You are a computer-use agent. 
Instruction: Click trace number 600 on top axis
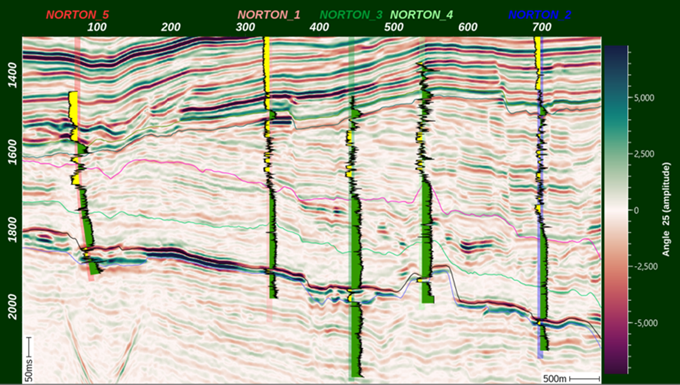(x=468, y=28)
